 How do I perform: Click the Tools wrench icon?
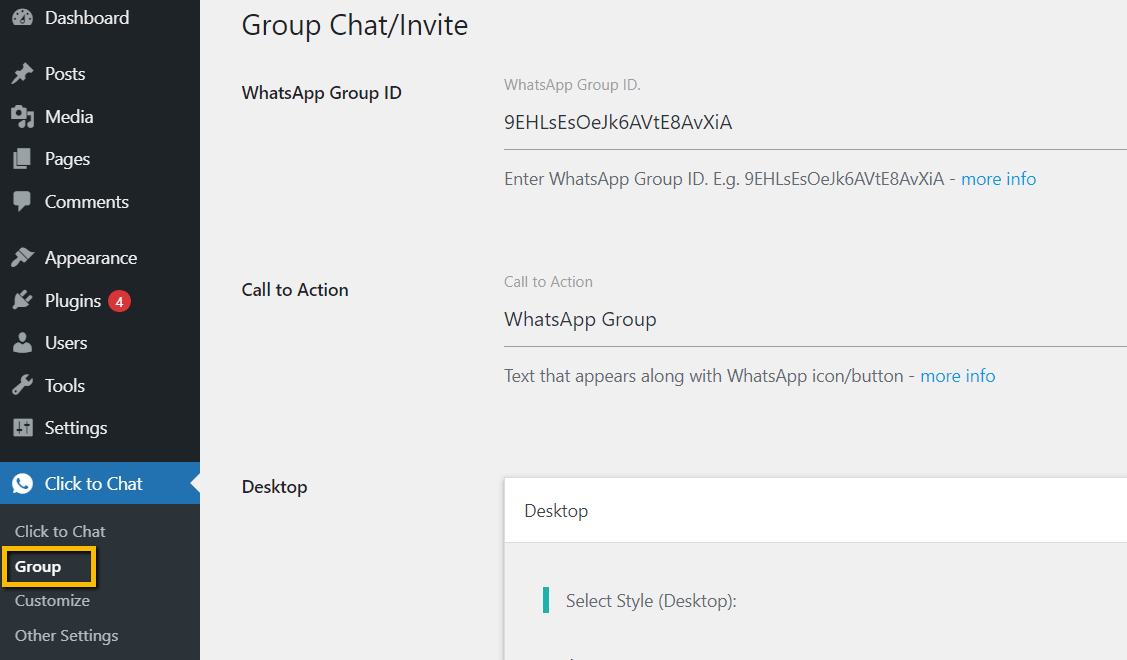pos(22,385)
